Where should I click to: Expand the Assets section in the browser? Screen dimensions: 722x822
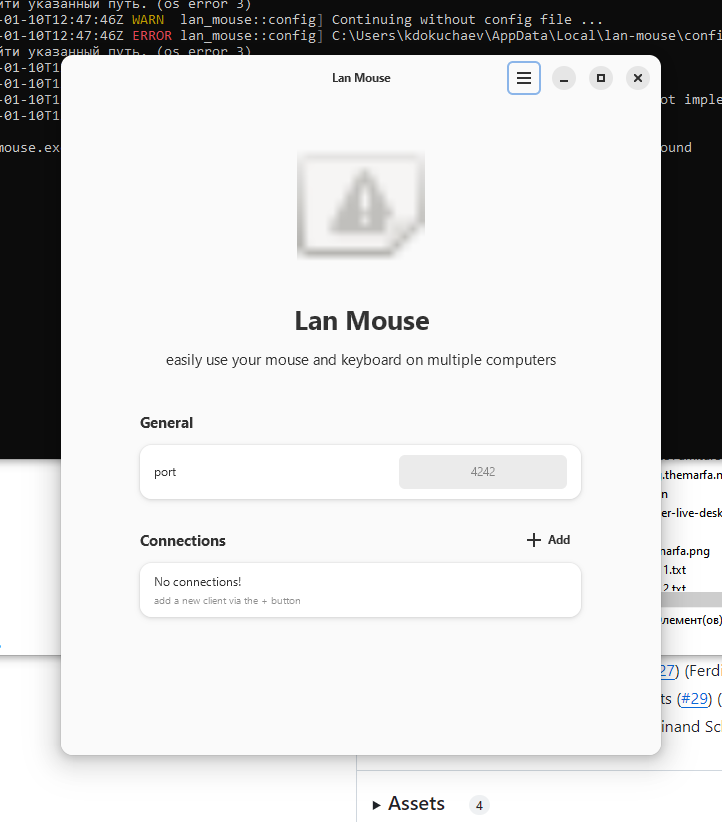tap(409, 804)
